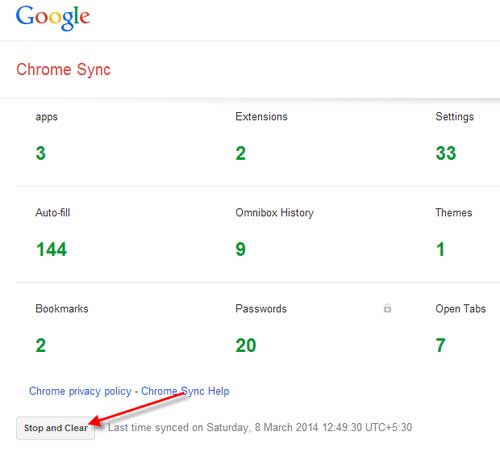Select the Auto-fill label
The height and width of the screenshot is (465, 500).
(x=53, y=213)
